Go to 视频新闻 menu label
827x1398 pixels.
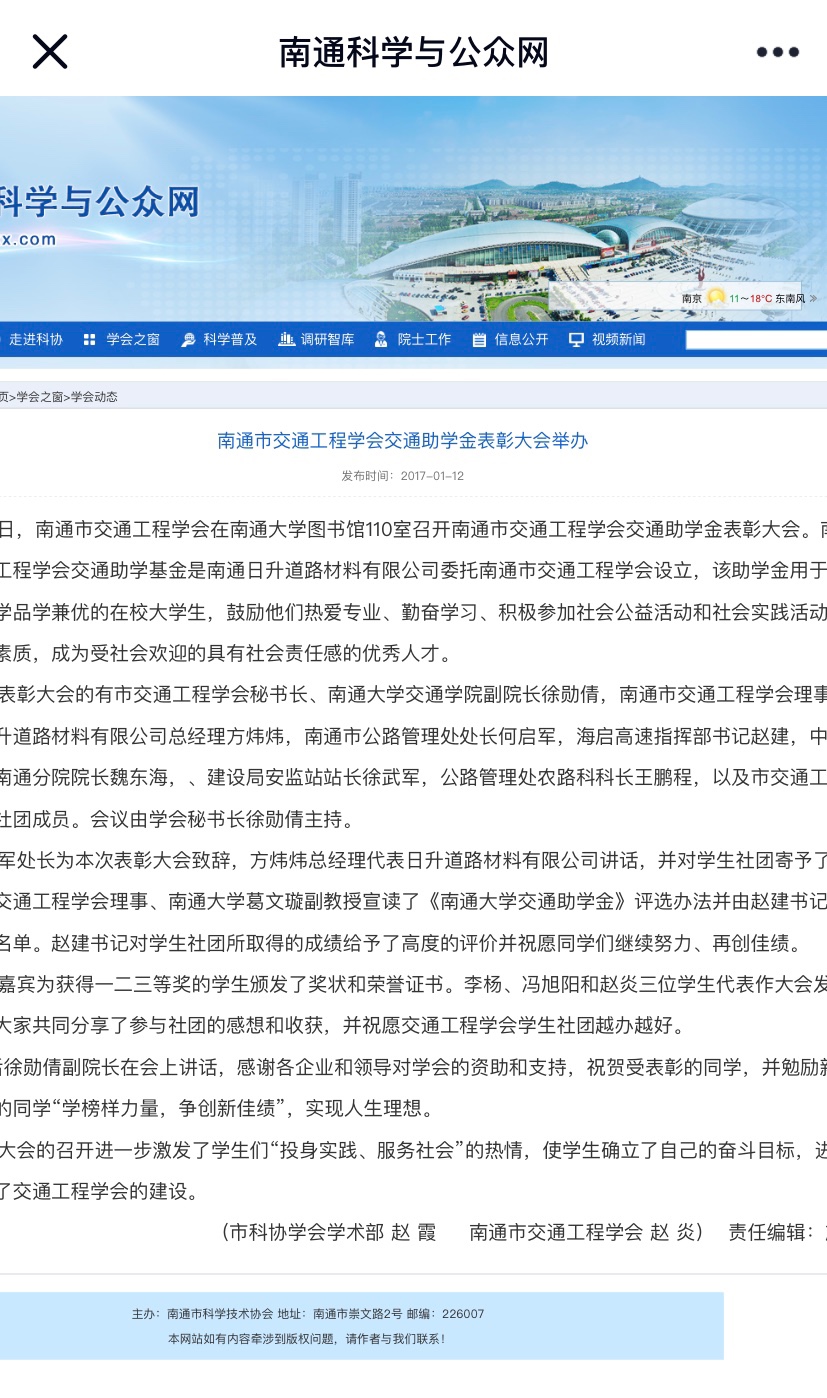coord(618,340)
